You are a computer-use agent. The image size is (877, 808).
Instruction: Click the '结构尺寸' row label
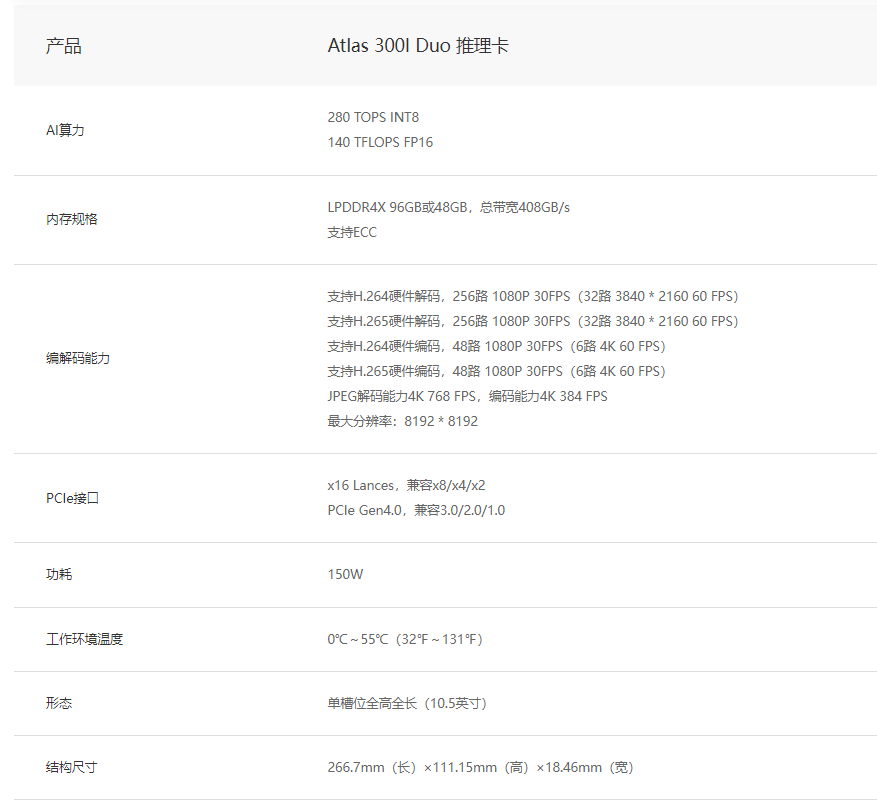coord(71,768)
